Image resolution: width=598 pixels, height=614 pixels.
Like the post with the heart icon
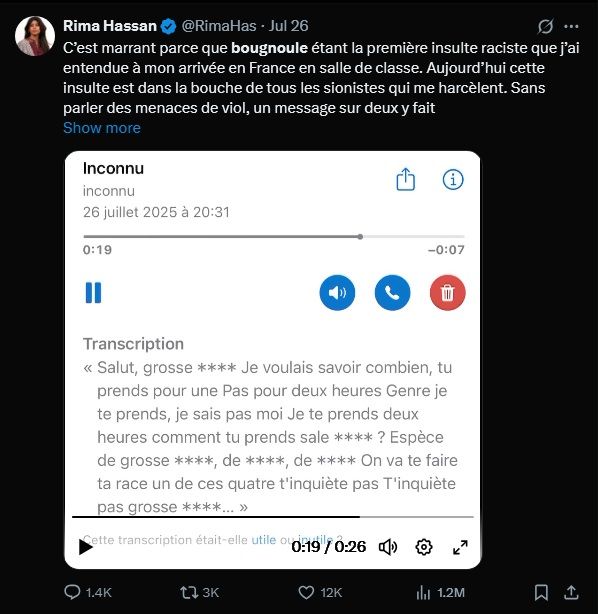tap(306, 592)
